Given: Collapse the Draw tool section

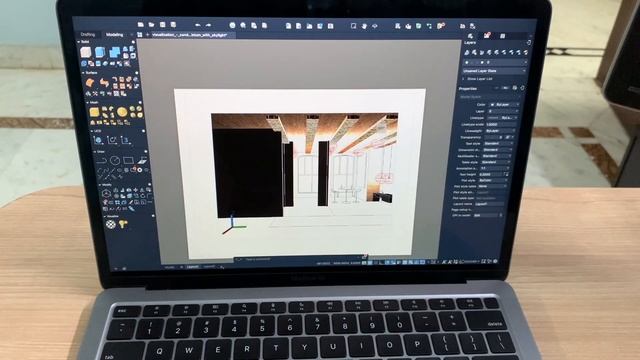Looking at the screenshot, I should point(96,151).
